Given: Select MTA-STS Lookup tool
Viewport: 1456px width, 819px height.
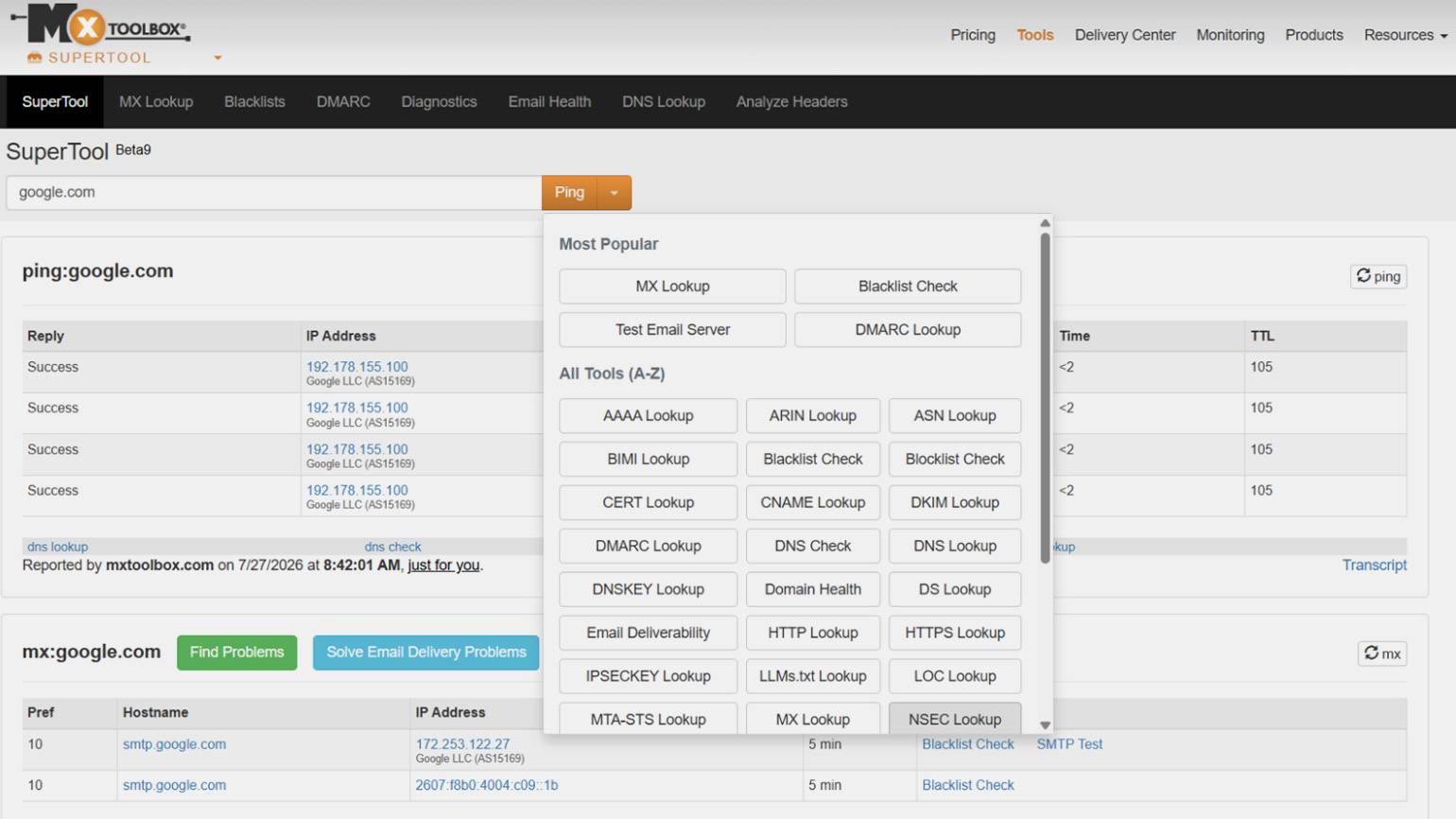Looking at the screenshot, I should click(648, 719).
